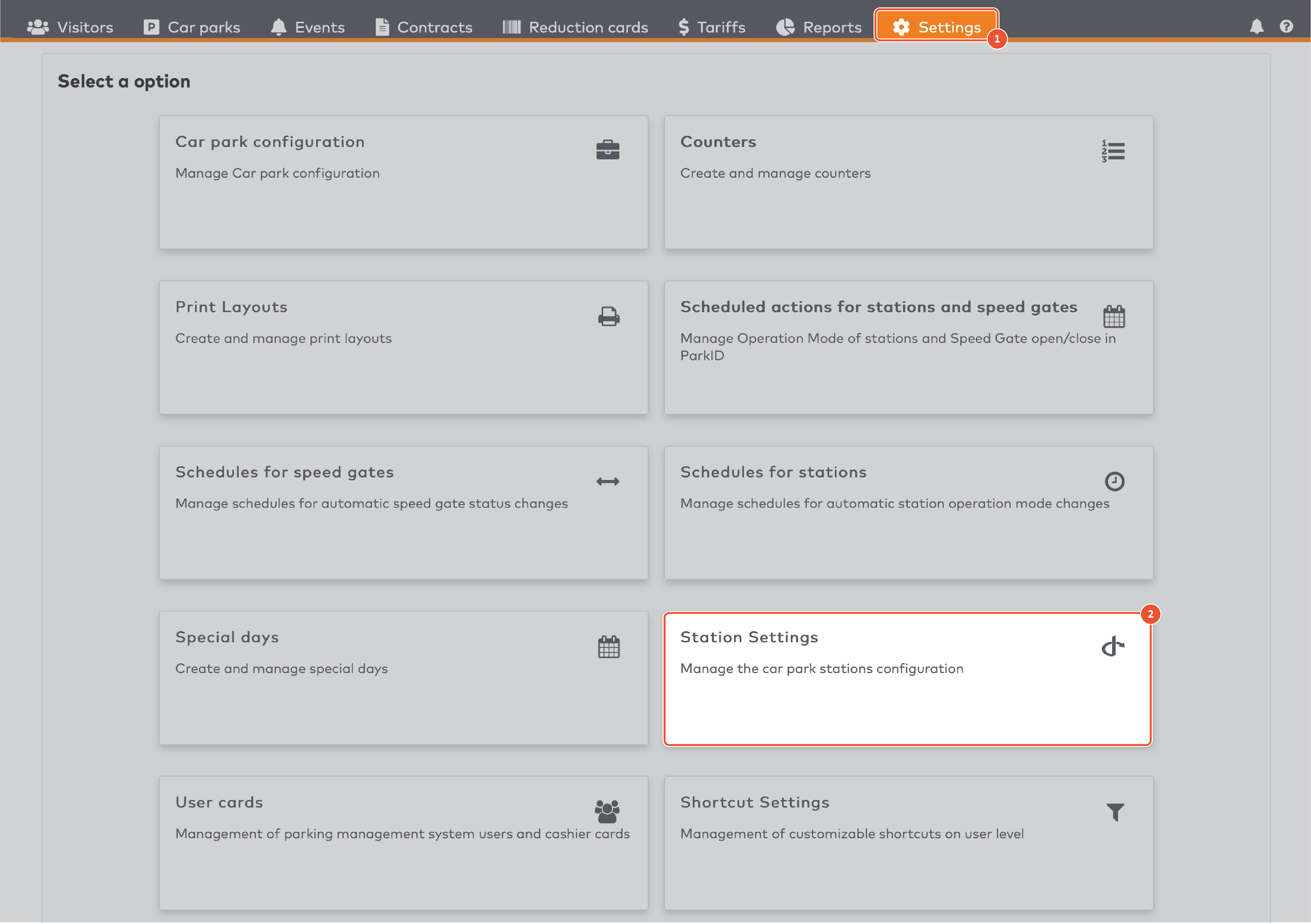Click the gear icon on the Settings tab
Image resolution: width=1311 pixels, height=924 pixels.
point(901,27)
